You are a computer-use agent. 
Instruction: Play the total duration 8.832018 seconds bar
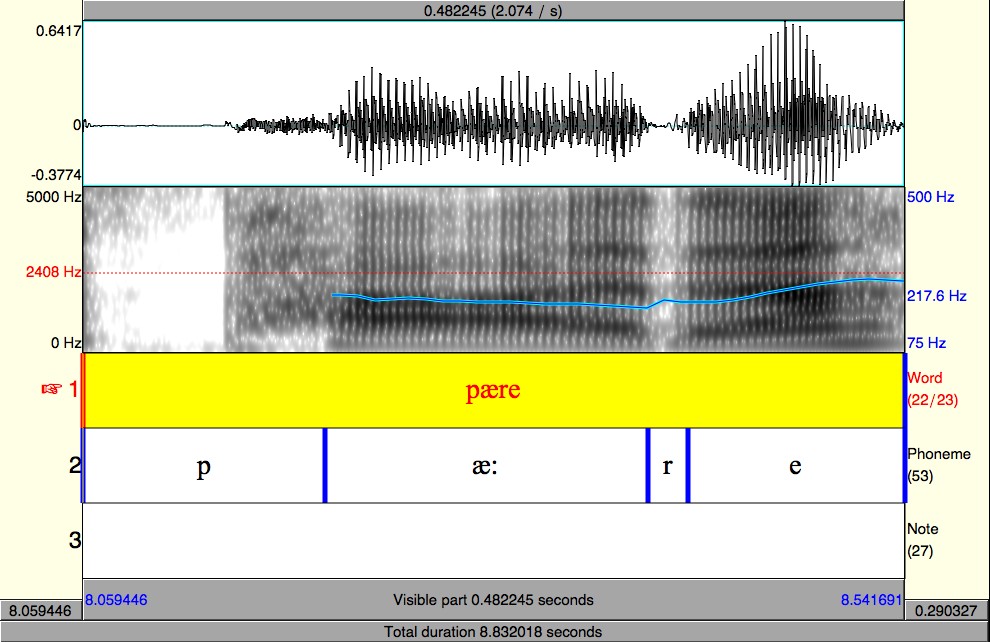(x=493, y=632)
